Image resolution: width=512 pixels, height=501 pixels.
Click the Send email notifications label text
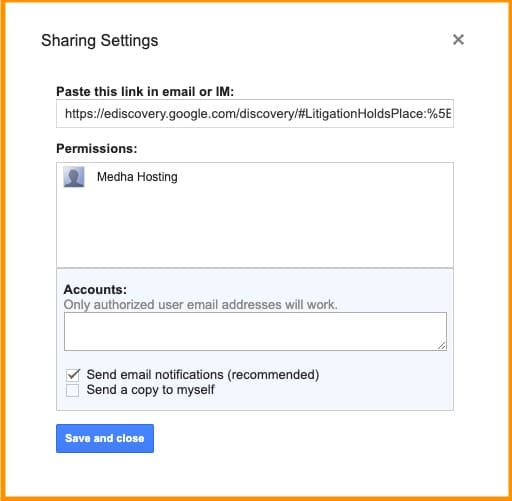pos(203,375)
